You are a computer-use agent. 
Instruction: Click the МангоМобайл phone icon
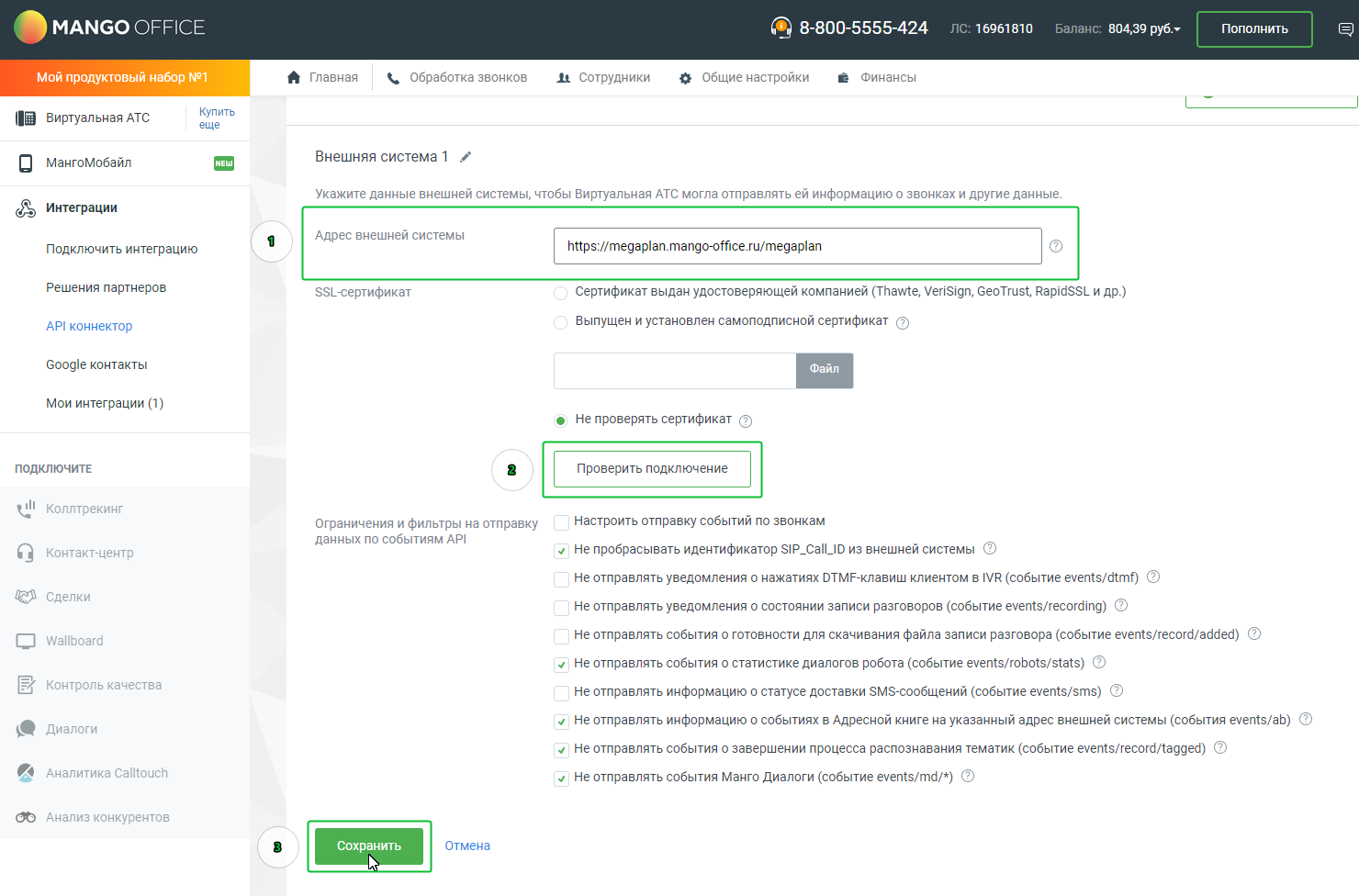tap(26, 162)
